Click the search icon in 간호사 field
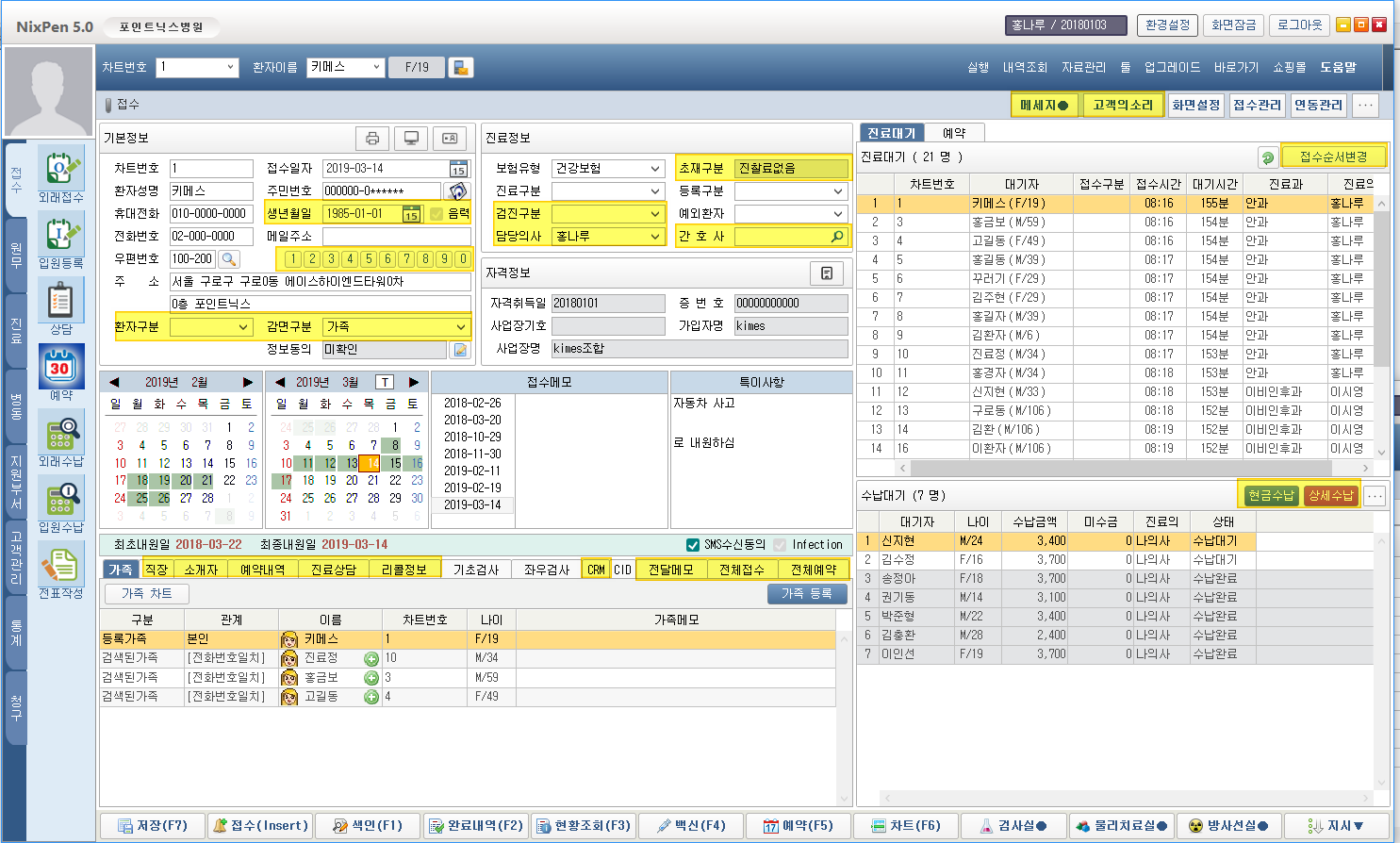This screenshot has width=1400, height=843. (x=836, y=237)
